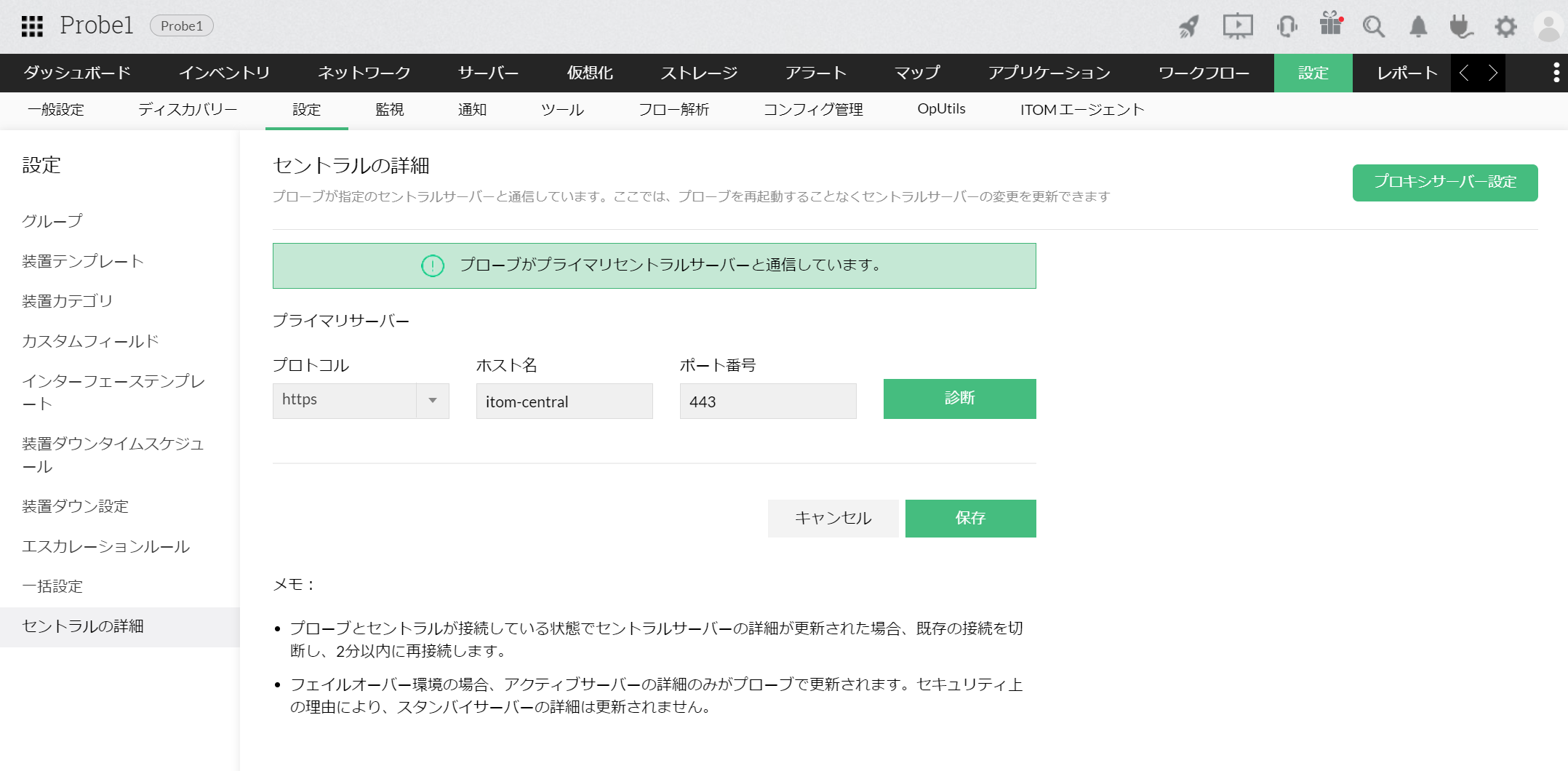Switch to the アラート tab
The width and height of the screenshot is (1568, 771).
tap(815, 73)
